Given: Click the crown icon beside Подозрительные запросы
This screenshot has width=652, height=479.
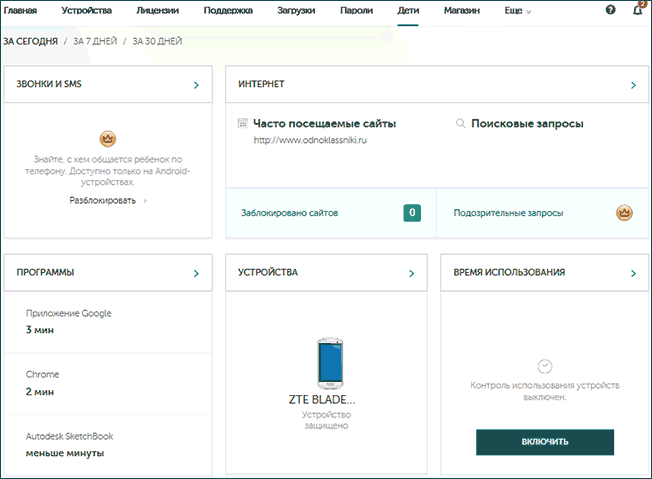Looking at the screenshot, I should (624, 212).
